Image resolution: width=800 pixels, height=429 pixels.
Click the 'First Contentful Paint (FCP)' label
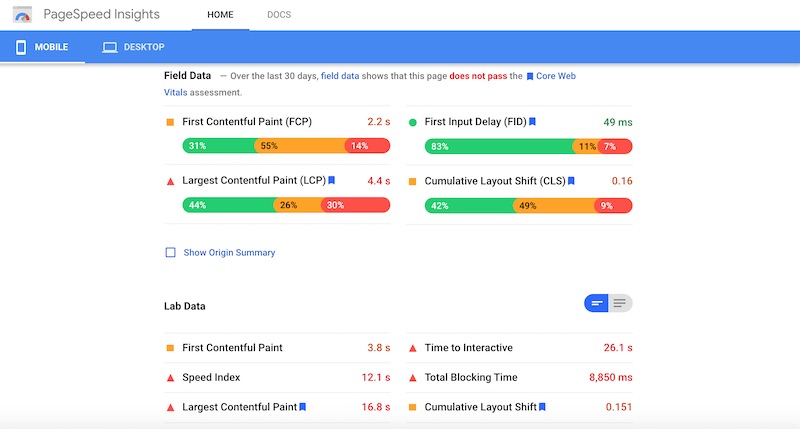click(247, 121)
